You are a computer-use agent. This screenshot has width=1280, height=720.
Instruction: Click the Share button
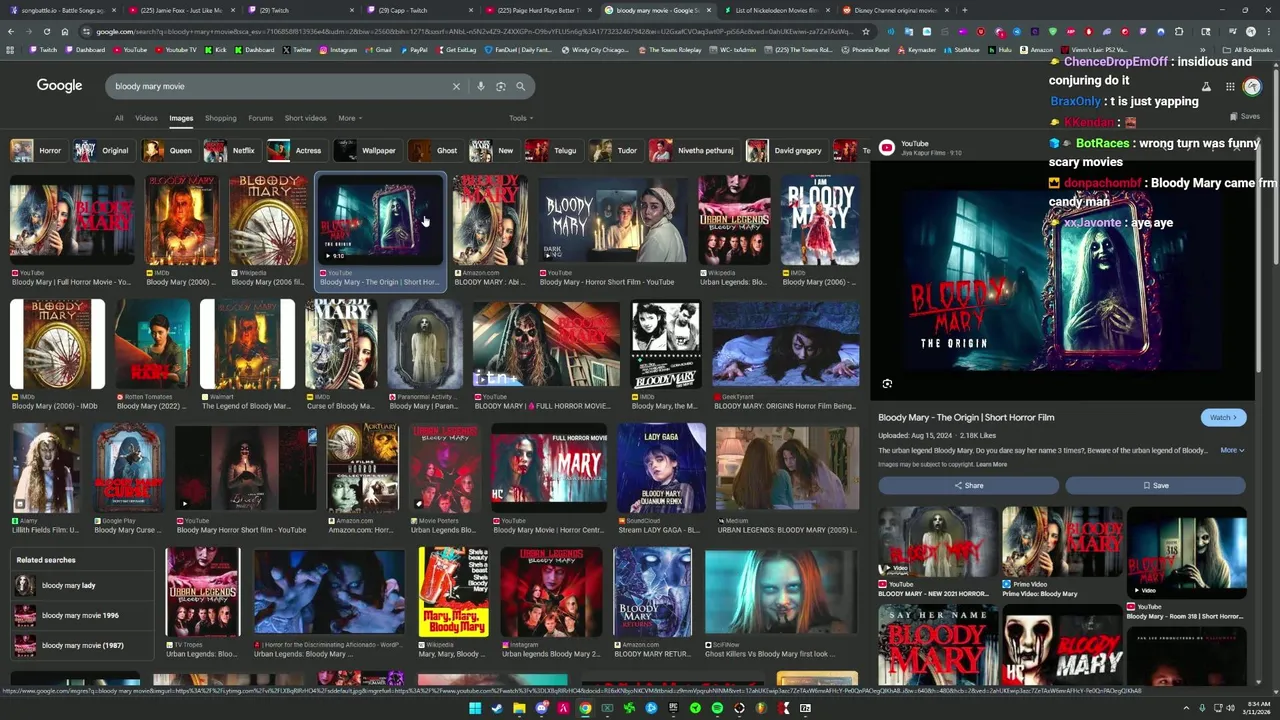point(968,485)
